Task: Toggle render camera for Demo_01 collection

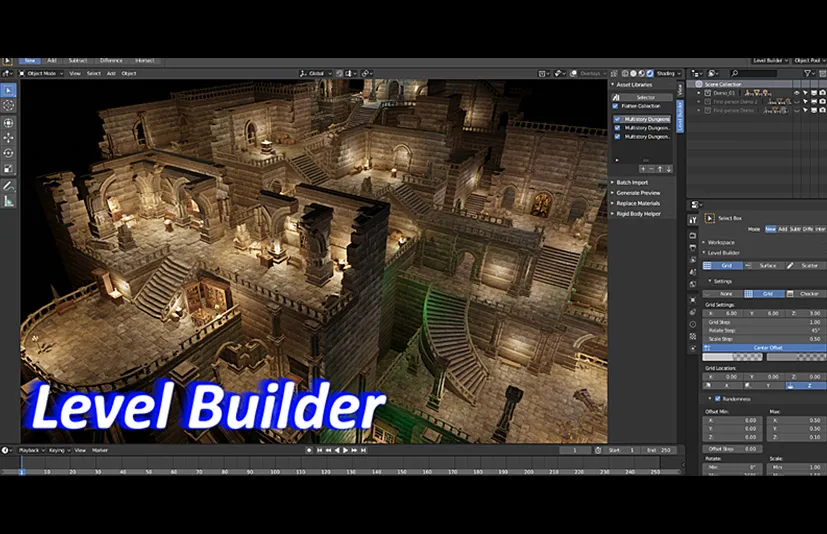Action: (x=822, y=93)
